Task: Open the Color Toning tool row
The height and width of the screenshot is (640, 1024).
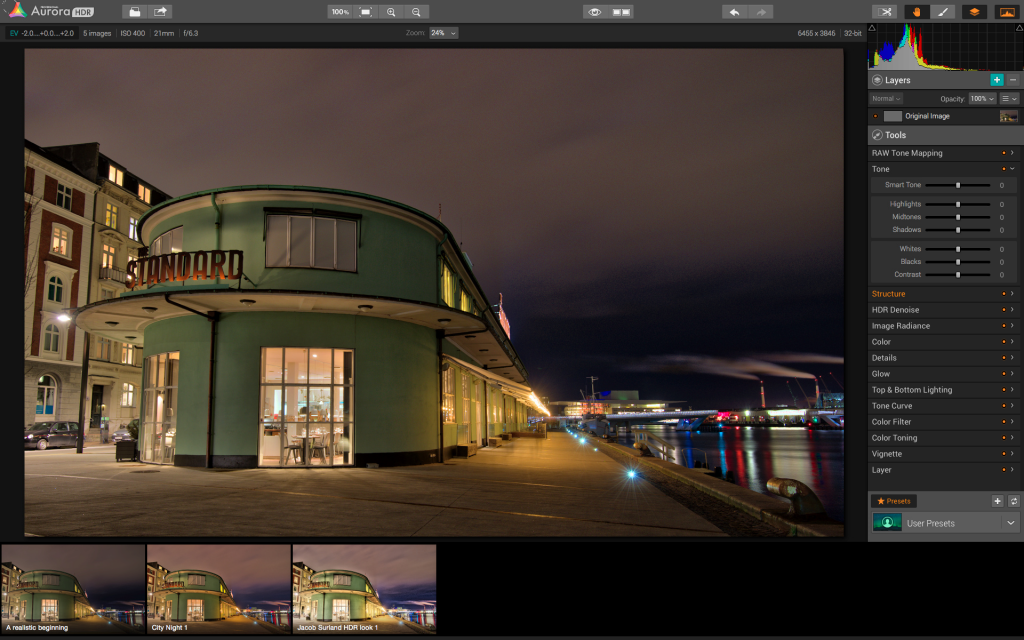Action: (946, 438)
